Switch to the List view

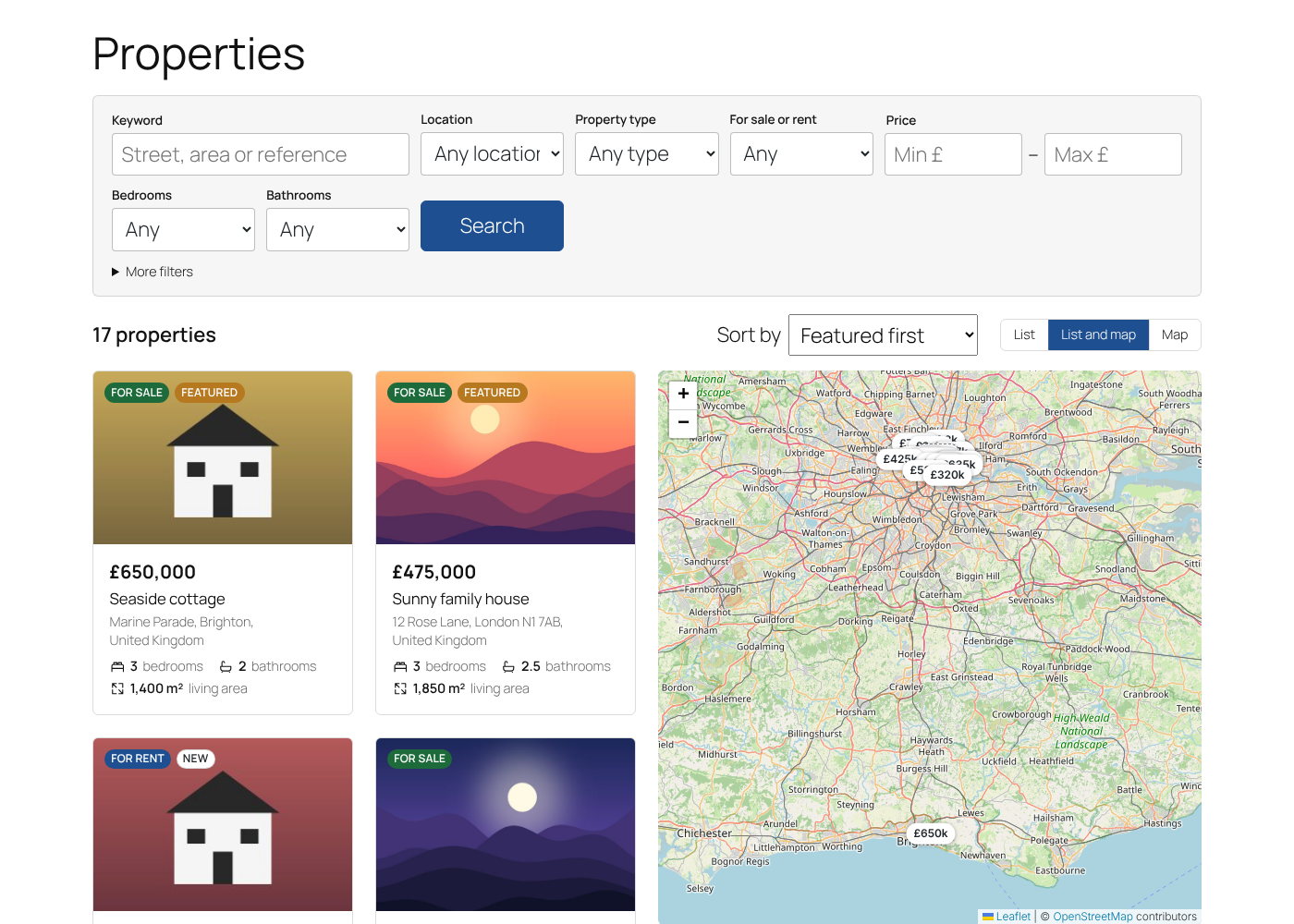click(x=1024, y=334)
